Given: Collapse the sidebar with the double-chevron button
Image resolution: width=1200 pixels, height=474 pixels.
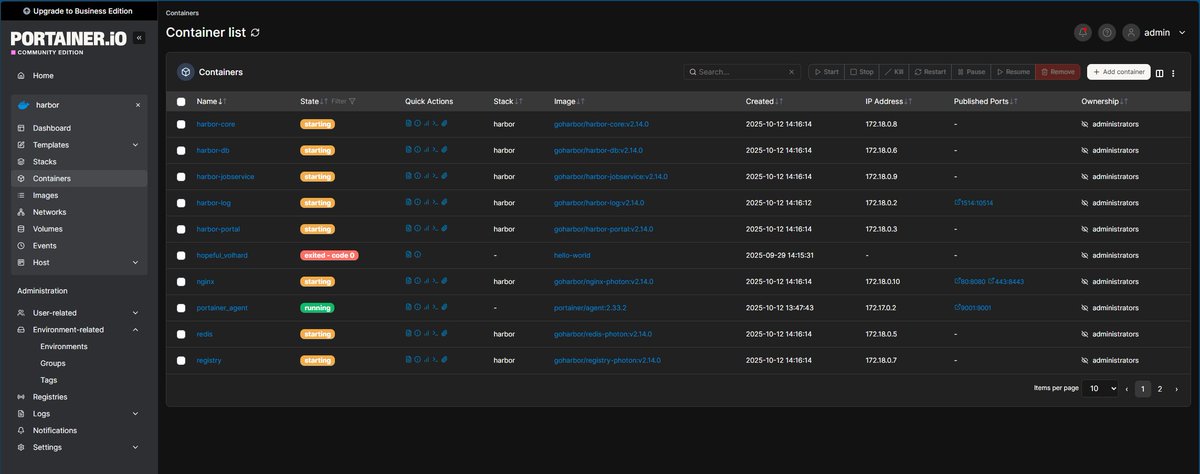Looking at the screenshot, I should click(139, 38).
